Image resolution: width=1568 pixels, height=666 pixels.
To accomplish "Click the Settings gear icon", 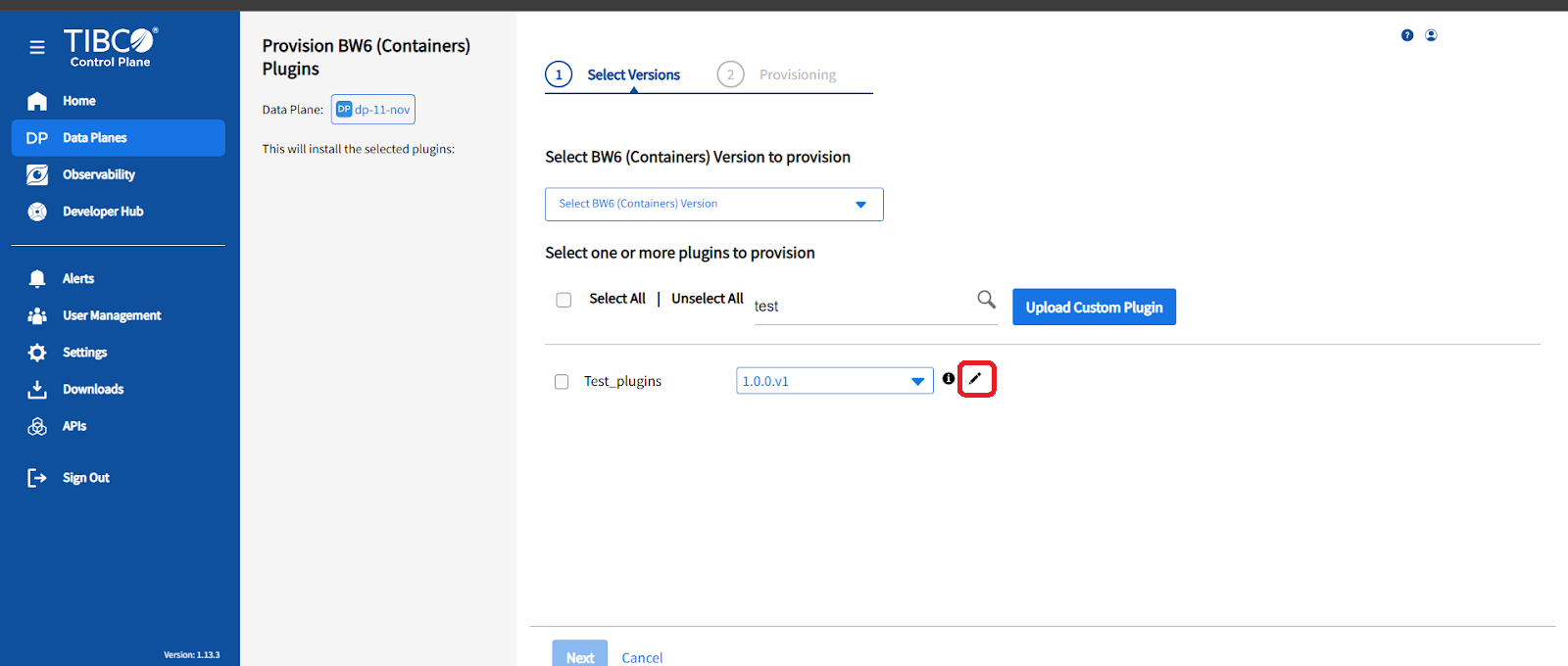I will point(37,353).
